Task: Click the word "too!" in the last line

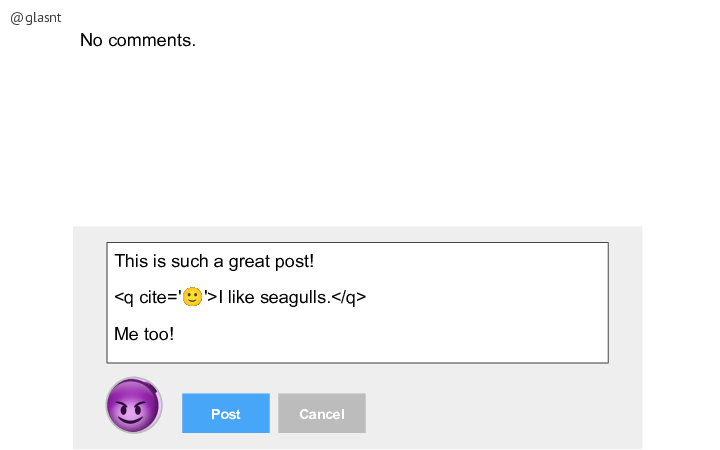Action: [158, 334]
